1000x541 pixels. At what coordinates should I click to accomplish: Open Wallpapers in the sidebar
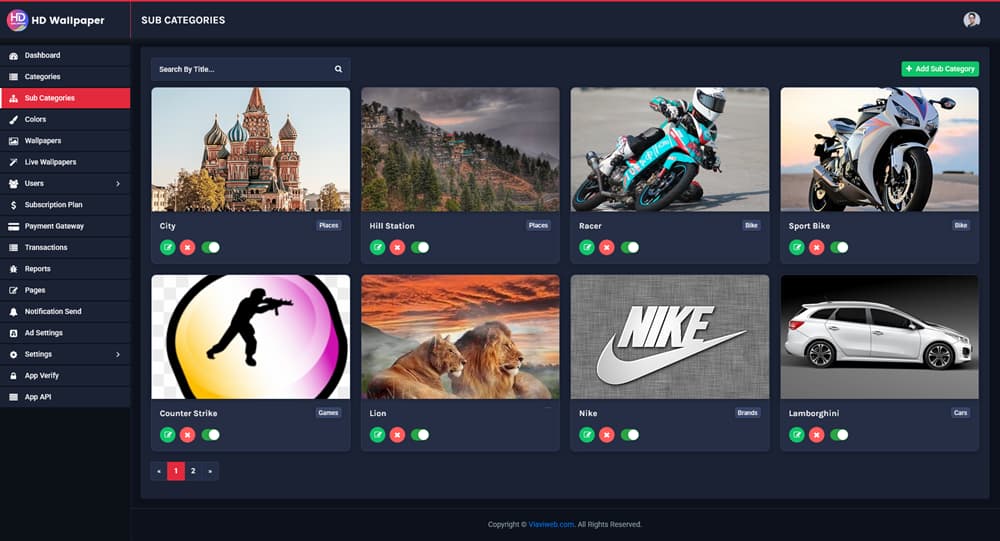point(65,141)
